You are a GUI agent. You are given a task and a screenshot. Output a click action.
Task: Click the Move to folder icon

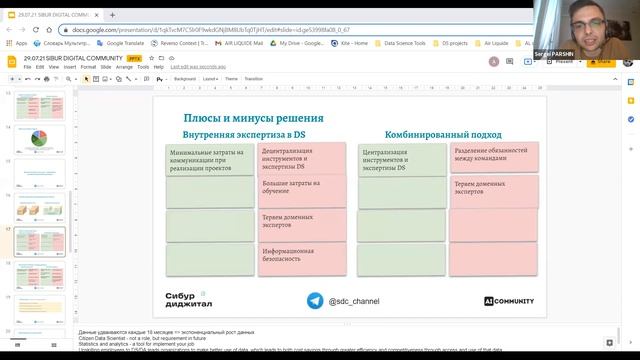pos(161,58)
